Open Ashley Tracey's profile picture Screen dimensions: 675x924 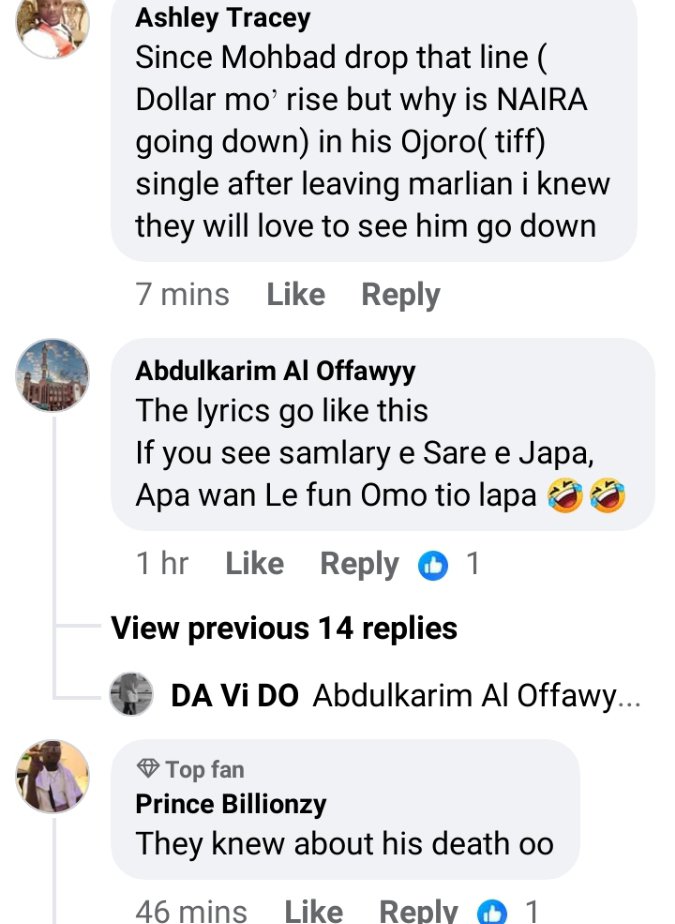coord(53,24)
